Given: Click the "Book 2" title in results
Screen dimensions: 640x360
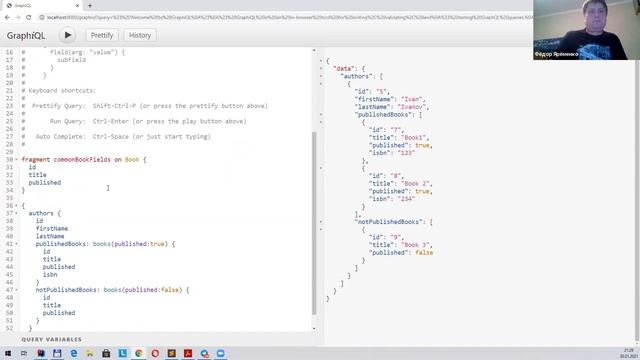Looking at the screenshot, I should [x=415, y=184].
